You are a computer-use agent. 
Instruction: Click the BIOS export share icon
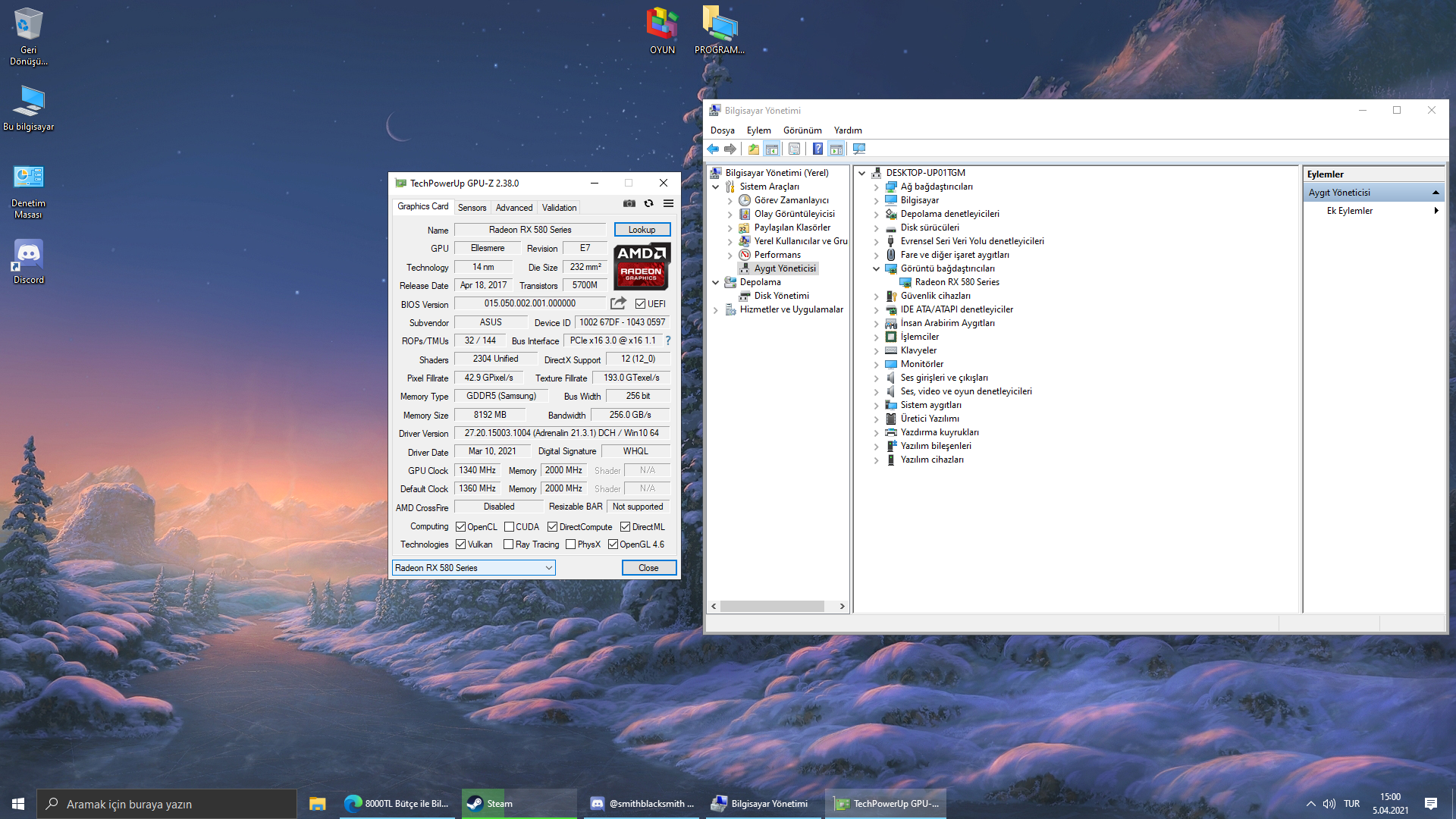(x=619, y=303)
